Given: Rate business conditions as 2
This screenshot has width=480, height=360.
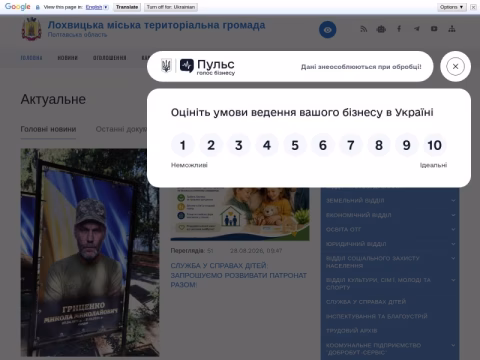Looking at the screenshot, I should coord(211,145).
